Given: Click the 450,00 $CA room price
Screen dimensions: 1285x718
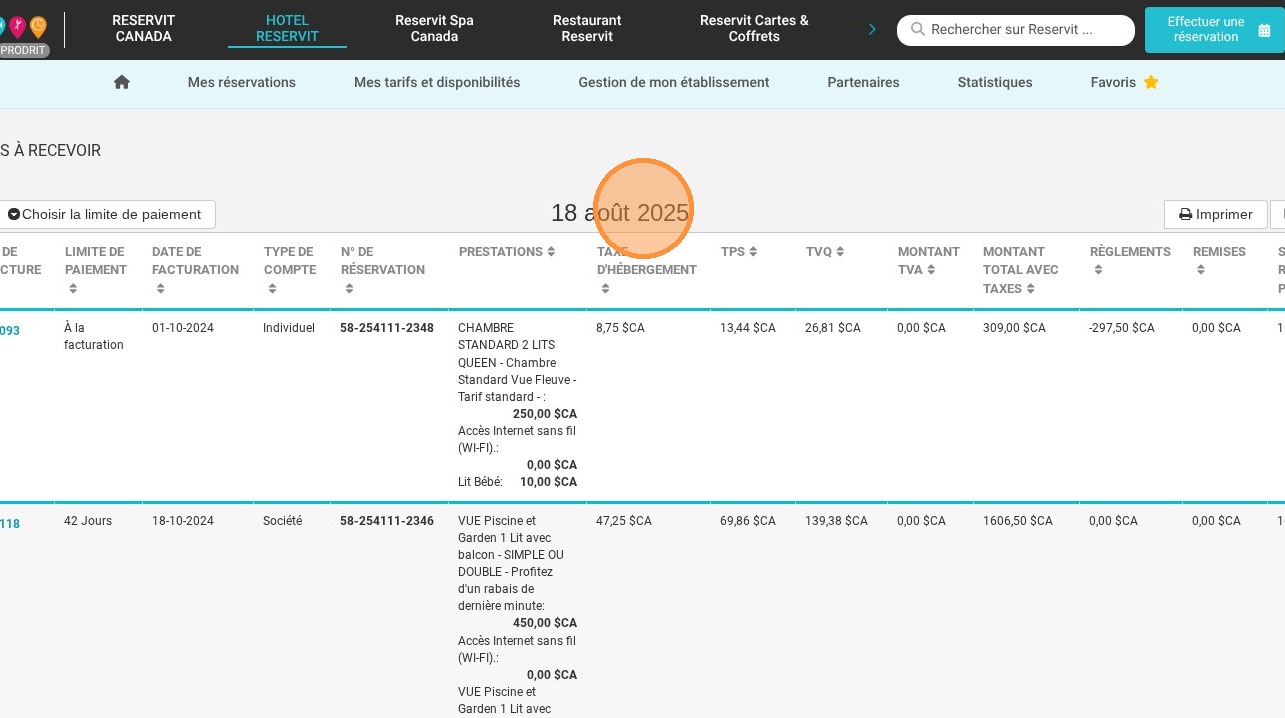Looking at the screenshot, I should click(x=545, y=623).
